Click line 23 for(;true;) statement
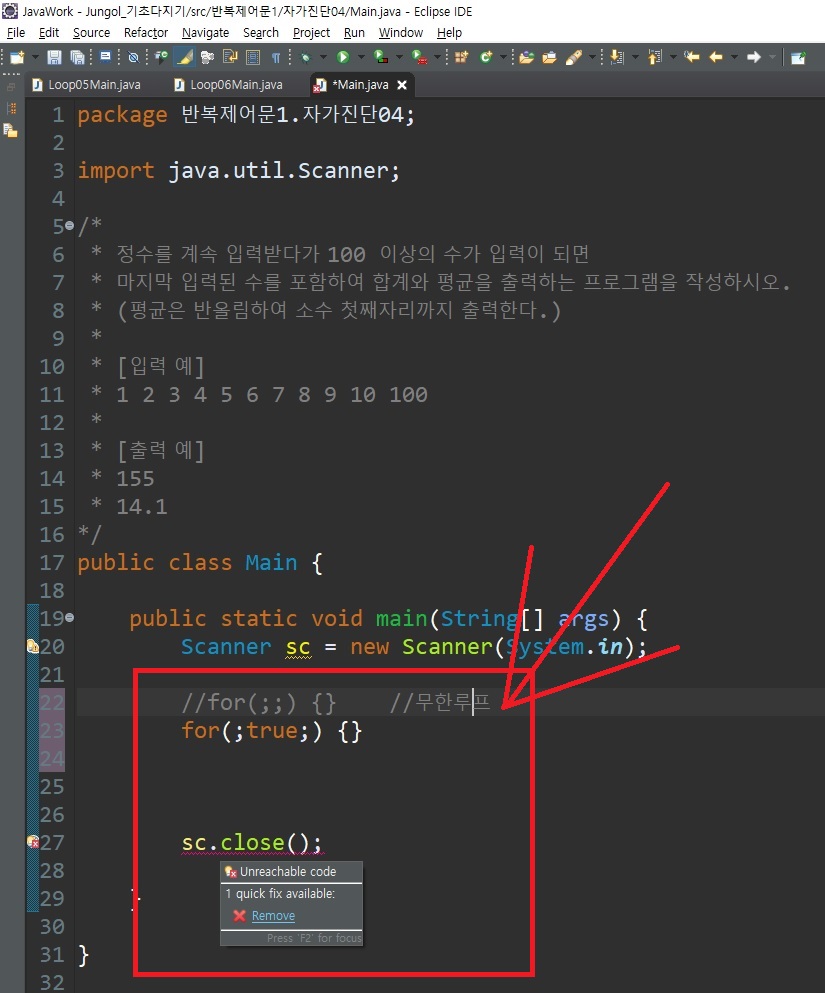The height and width of the screenshot is (993, 825). tap(272, 731)
